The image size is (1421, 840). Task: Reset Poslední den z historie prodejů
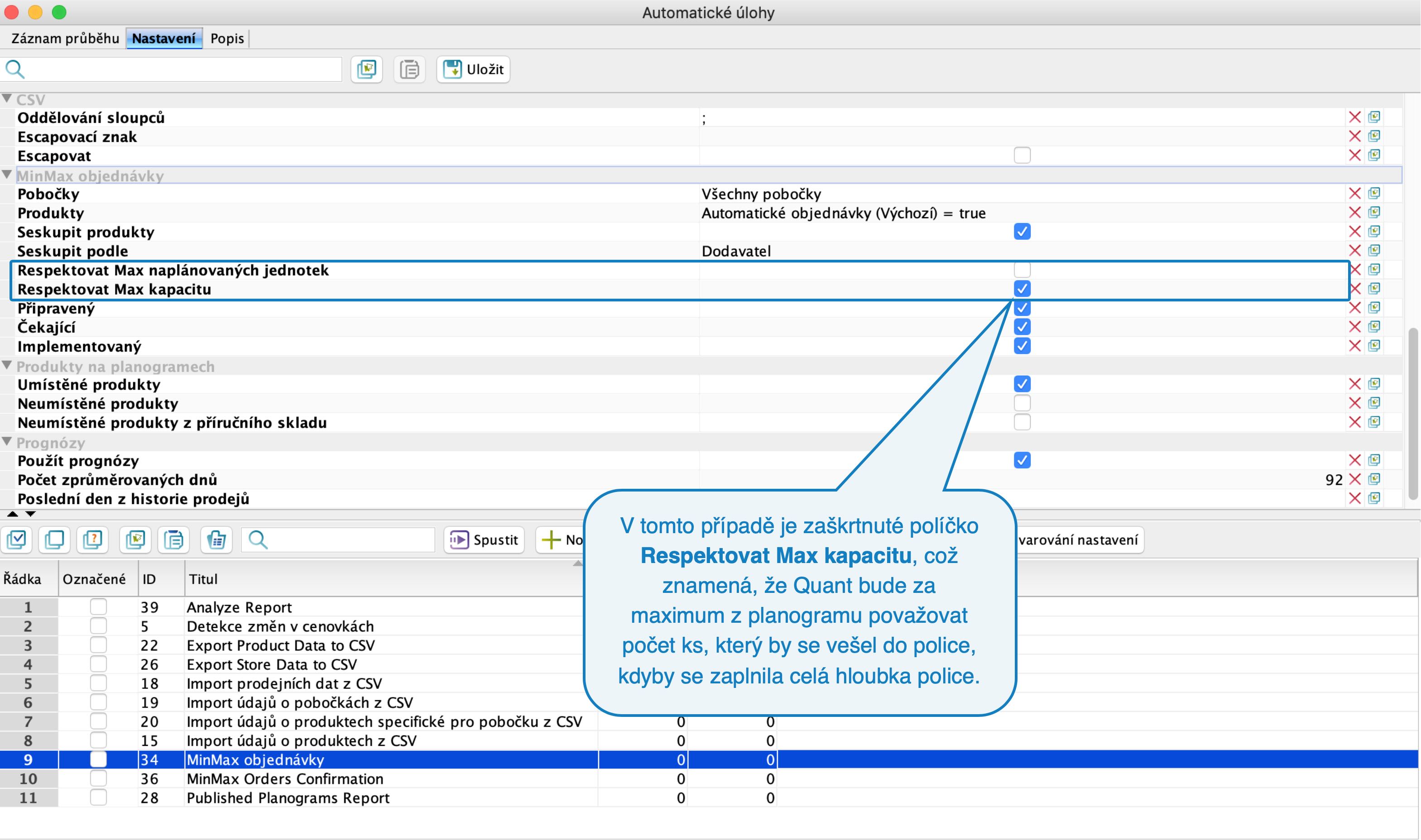(1355, 498)
